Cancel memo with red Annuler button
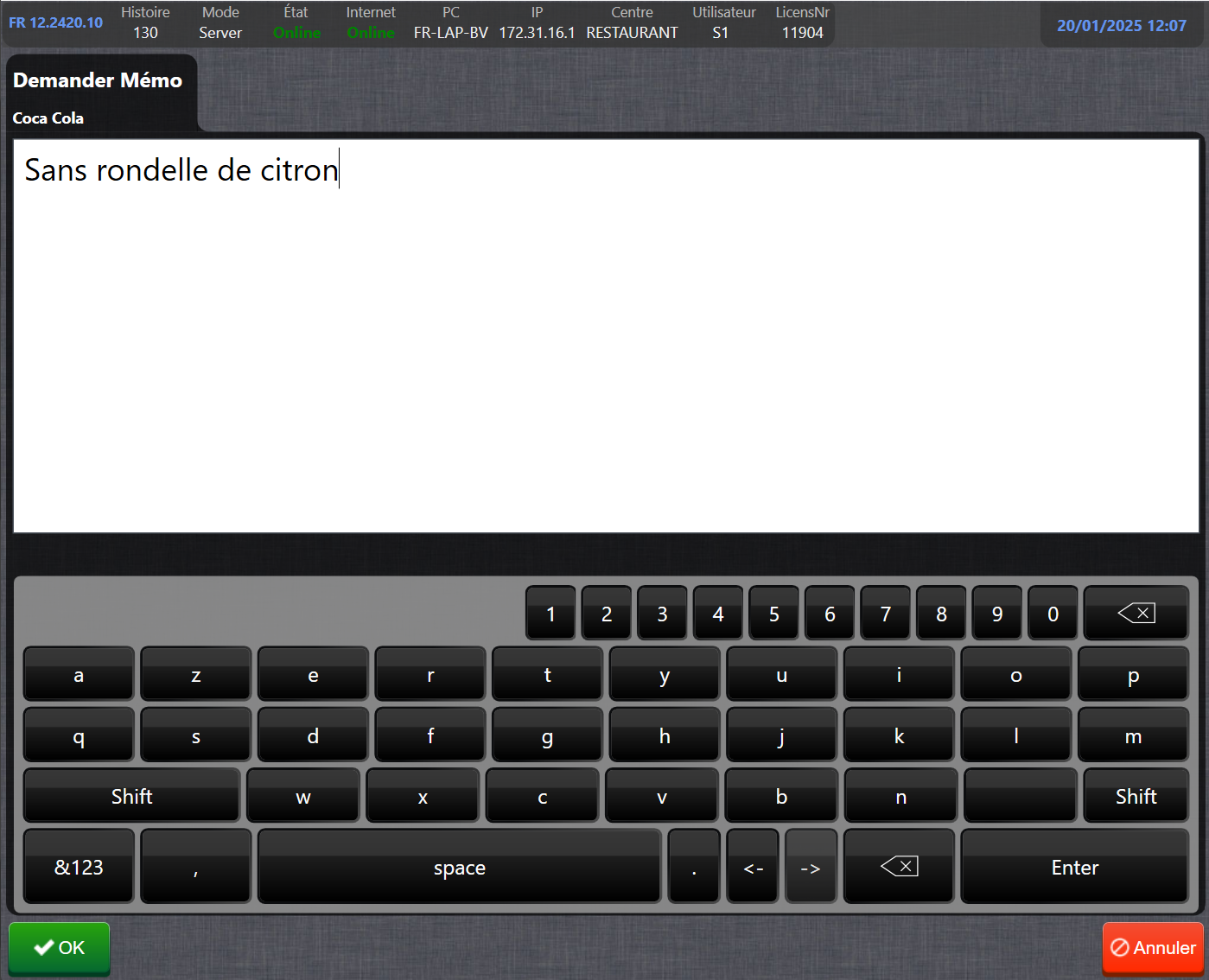 tap(1153, 948)
